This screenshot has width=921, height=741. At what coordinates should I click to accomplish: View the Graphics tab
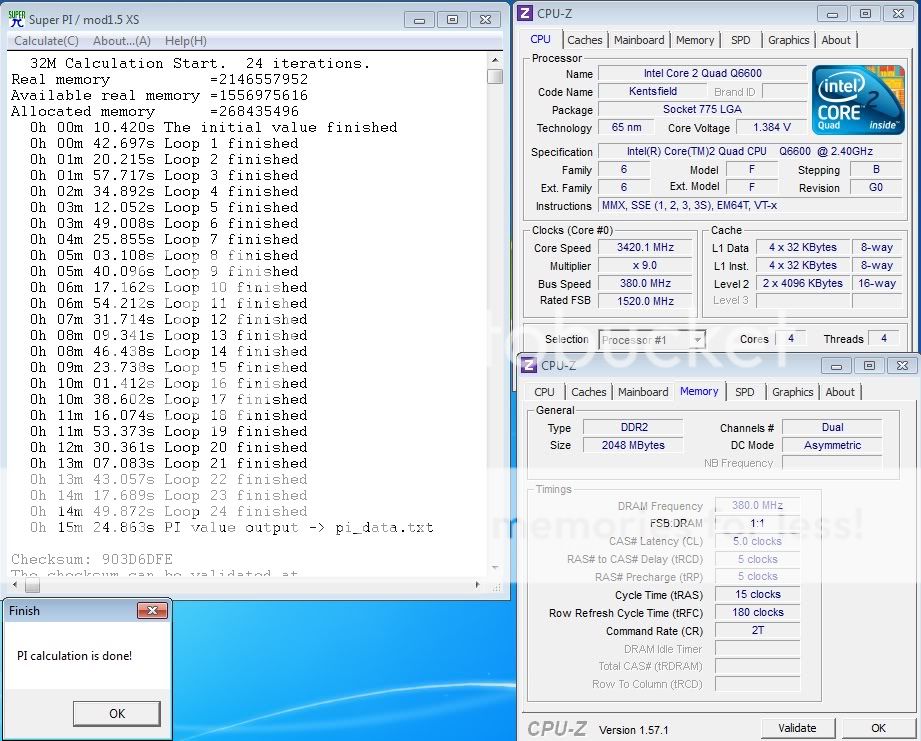click(x=788, y=39)
